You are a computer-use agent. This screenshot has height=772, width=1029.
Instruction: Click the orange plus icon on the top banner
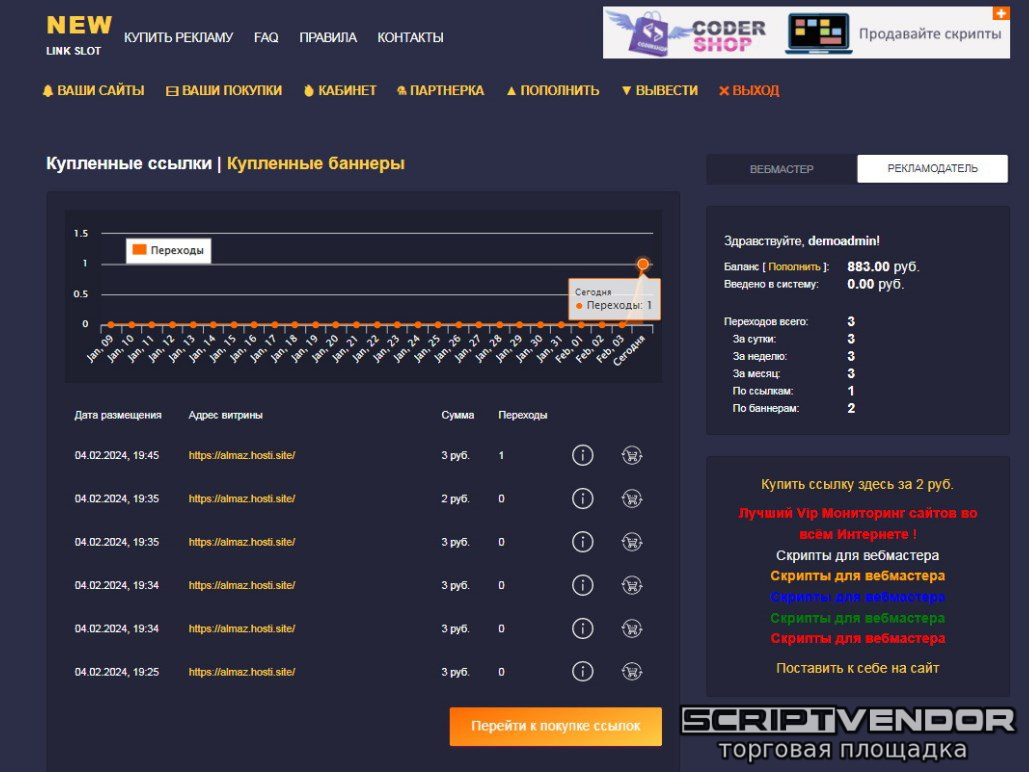(1000, 14)
